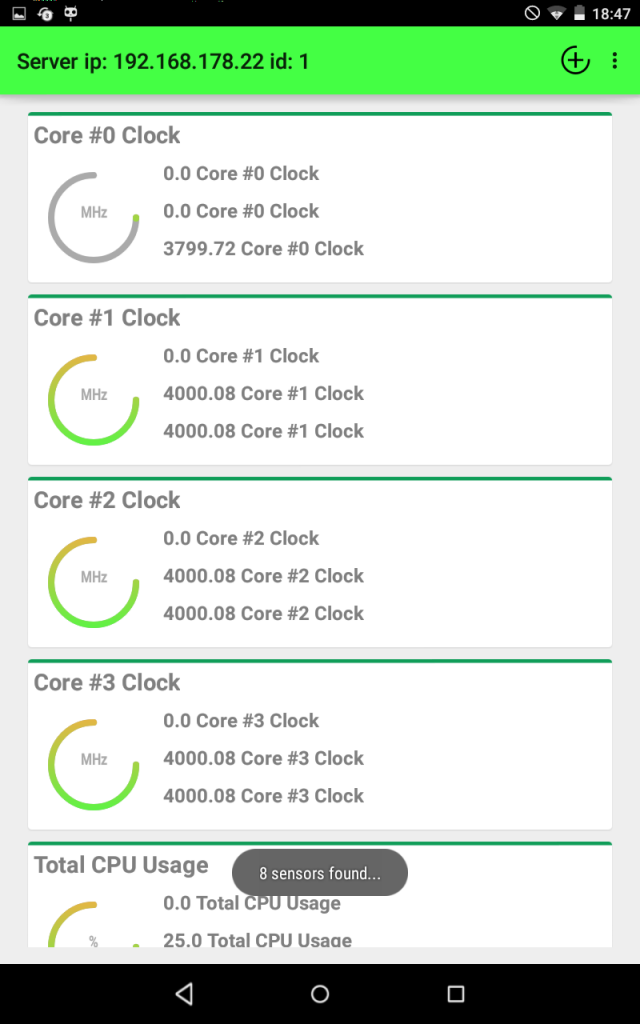Open the Total CPU Usage card title

coord(121,865)
